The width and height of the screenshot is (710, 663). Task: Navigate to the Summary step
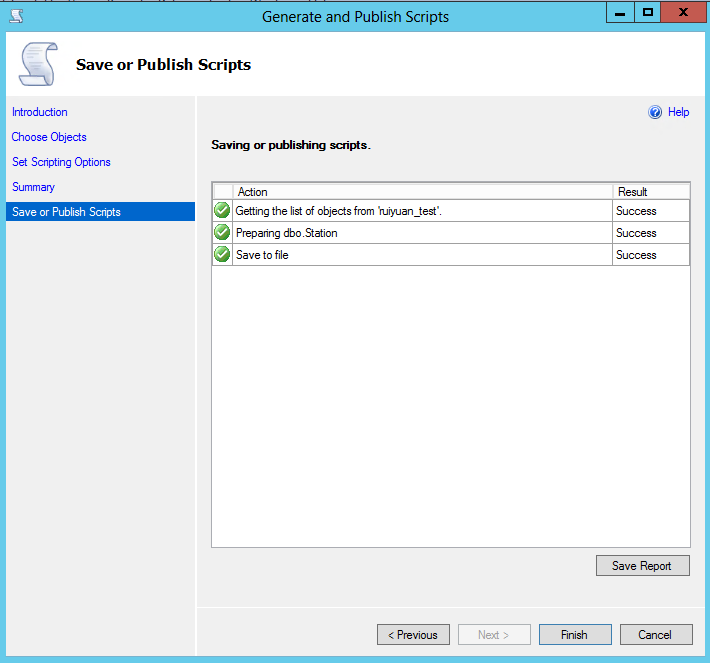[x=33, y=187]
